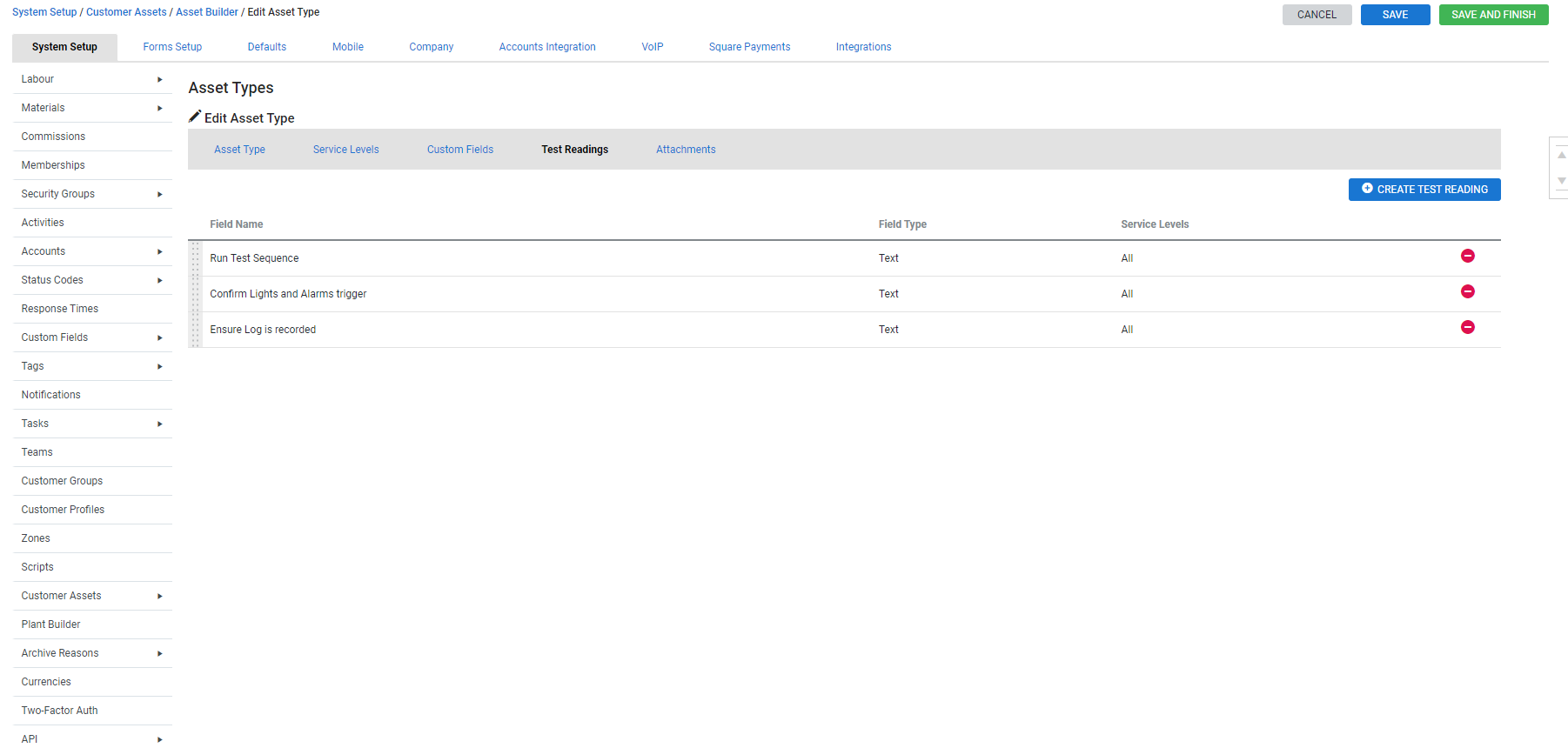Open Plant Builder in the sidebar

point(50,624)
